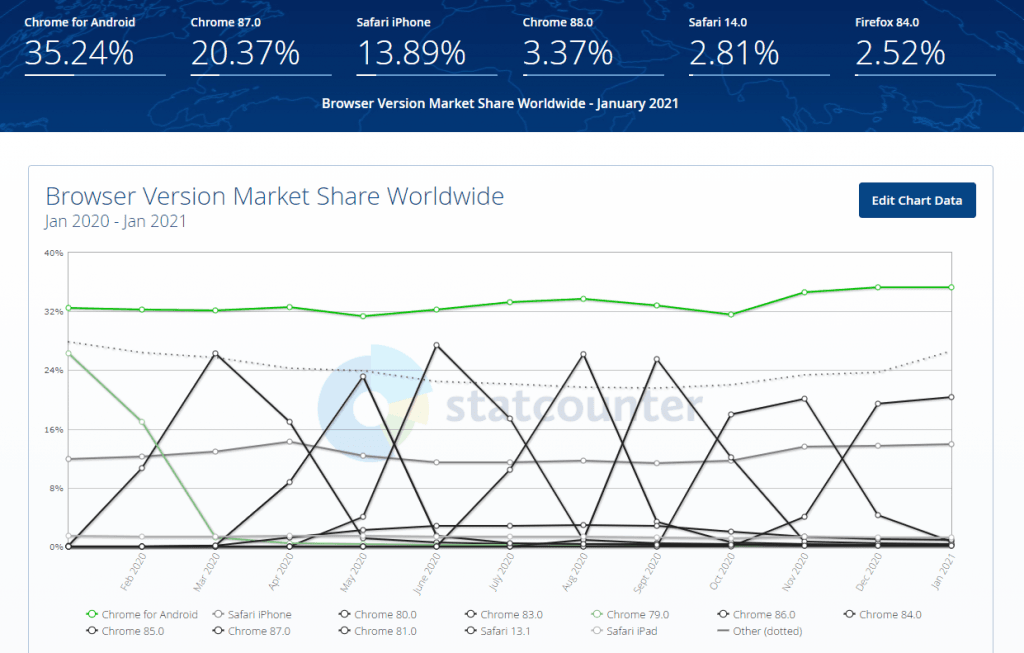
Task: Select the Chrome 87.0 20.37% stat
Action: (246, 52)
